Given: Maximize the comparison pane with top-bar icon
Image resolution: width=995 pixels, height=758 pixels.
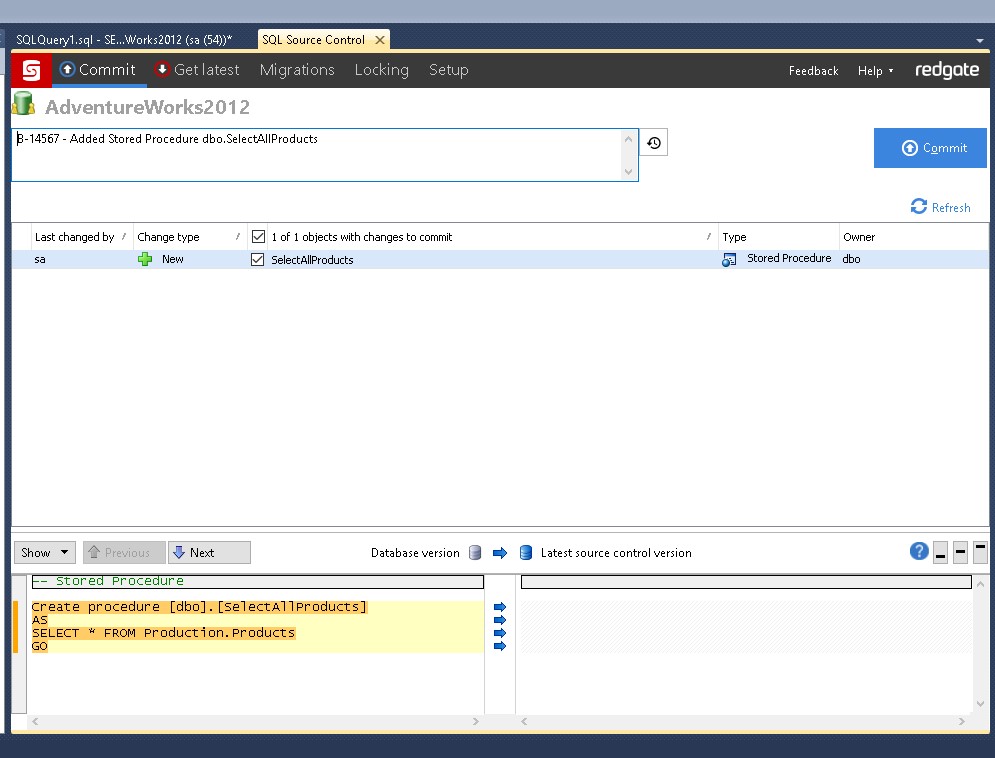Looking at the screenshot, I should coord(980,552).
